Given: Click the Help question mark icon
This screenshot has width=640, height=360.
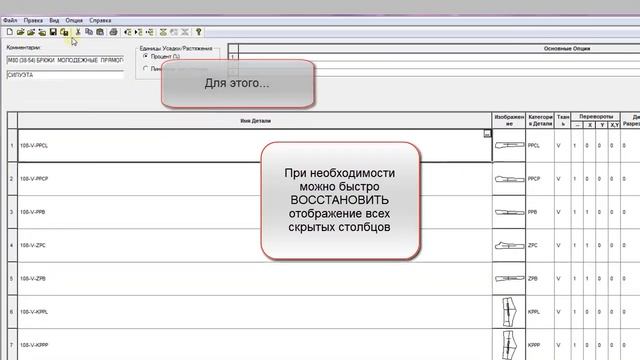Looking at the screenshot, I should click(199, 32).
